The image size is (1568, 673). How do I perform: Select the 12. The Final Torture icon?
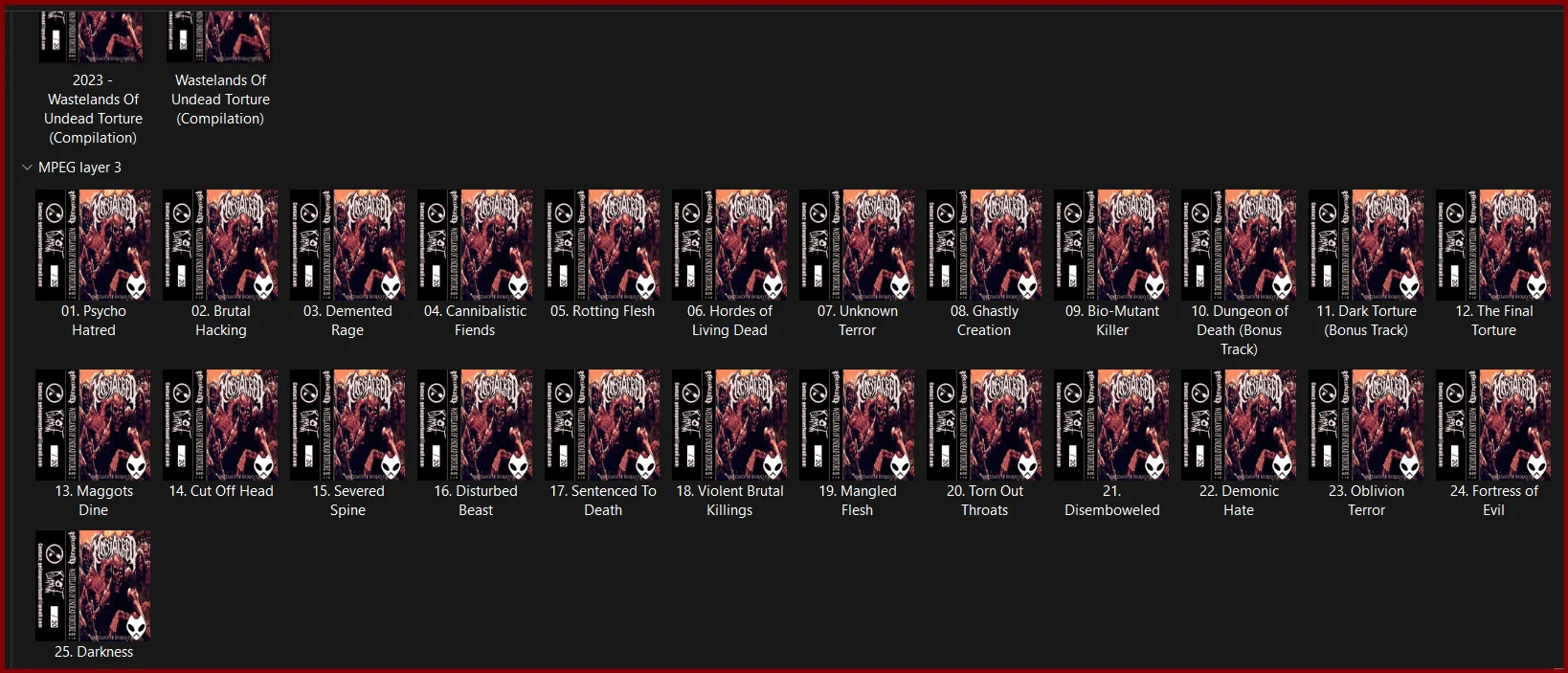1493,245
